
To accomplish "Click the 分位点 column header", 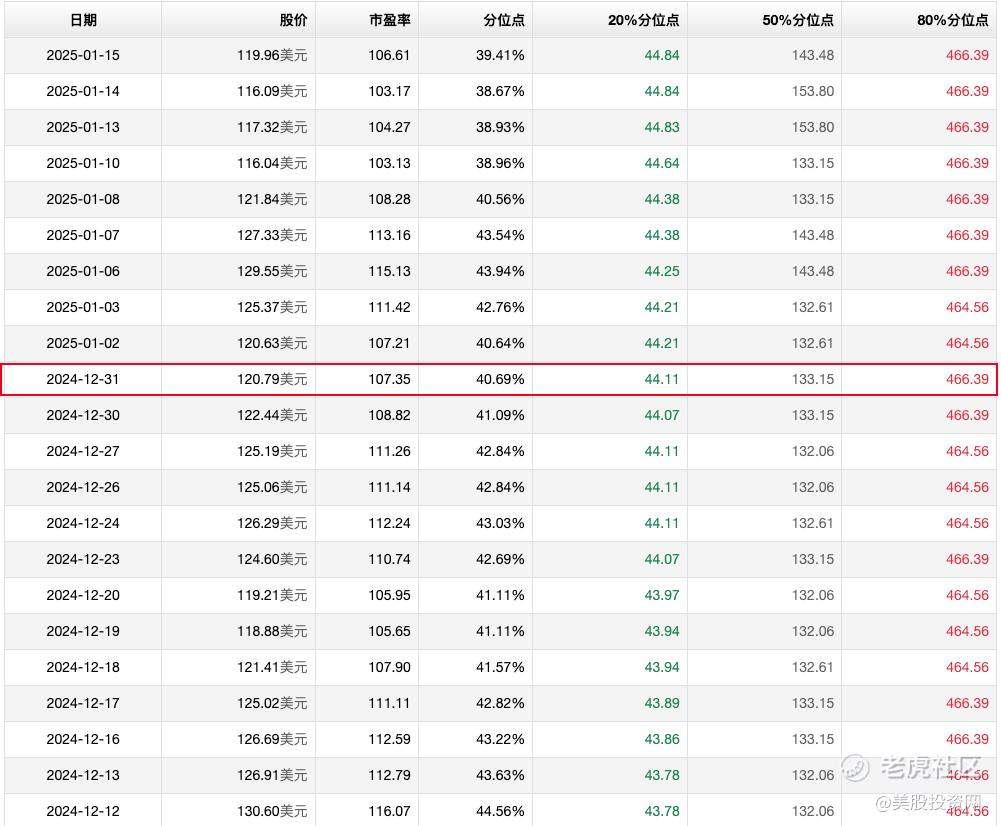I will (x=504, y=20).
